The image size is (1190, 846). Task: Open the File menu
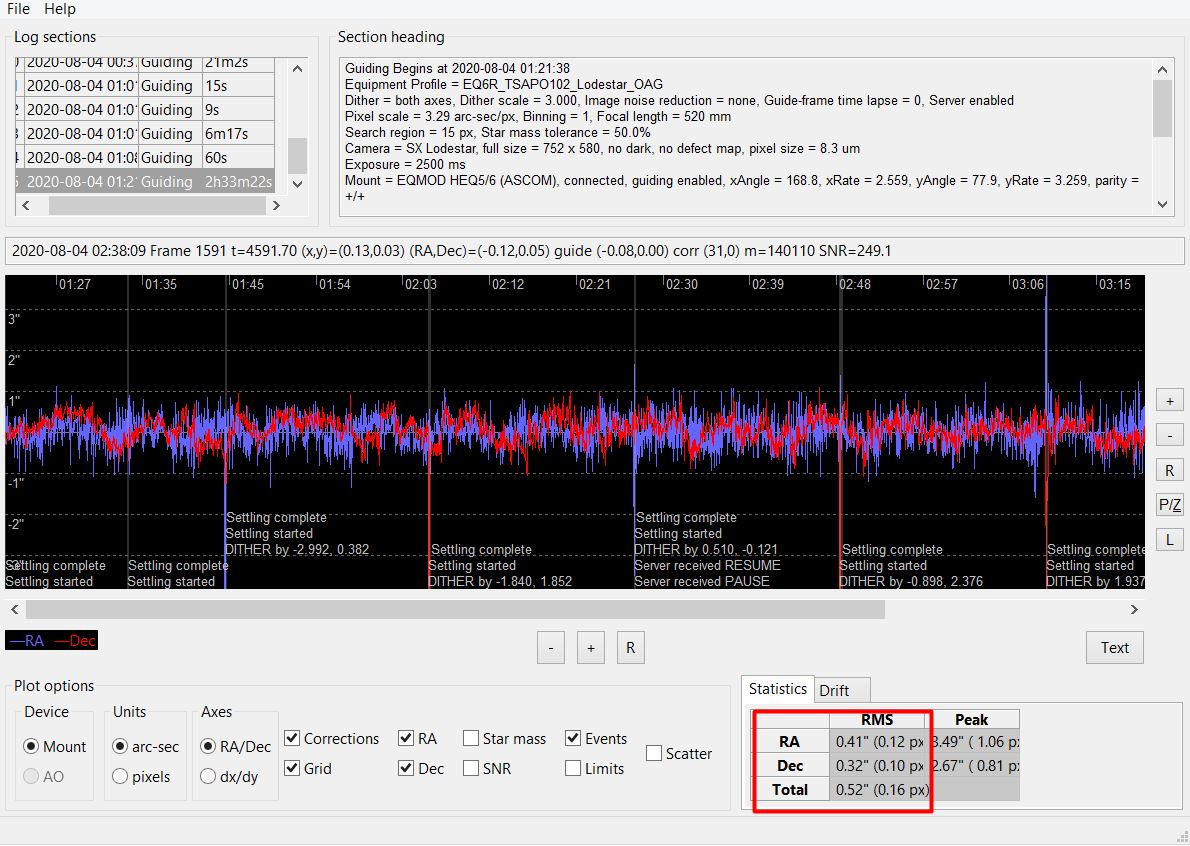click(x=18, y=9)
